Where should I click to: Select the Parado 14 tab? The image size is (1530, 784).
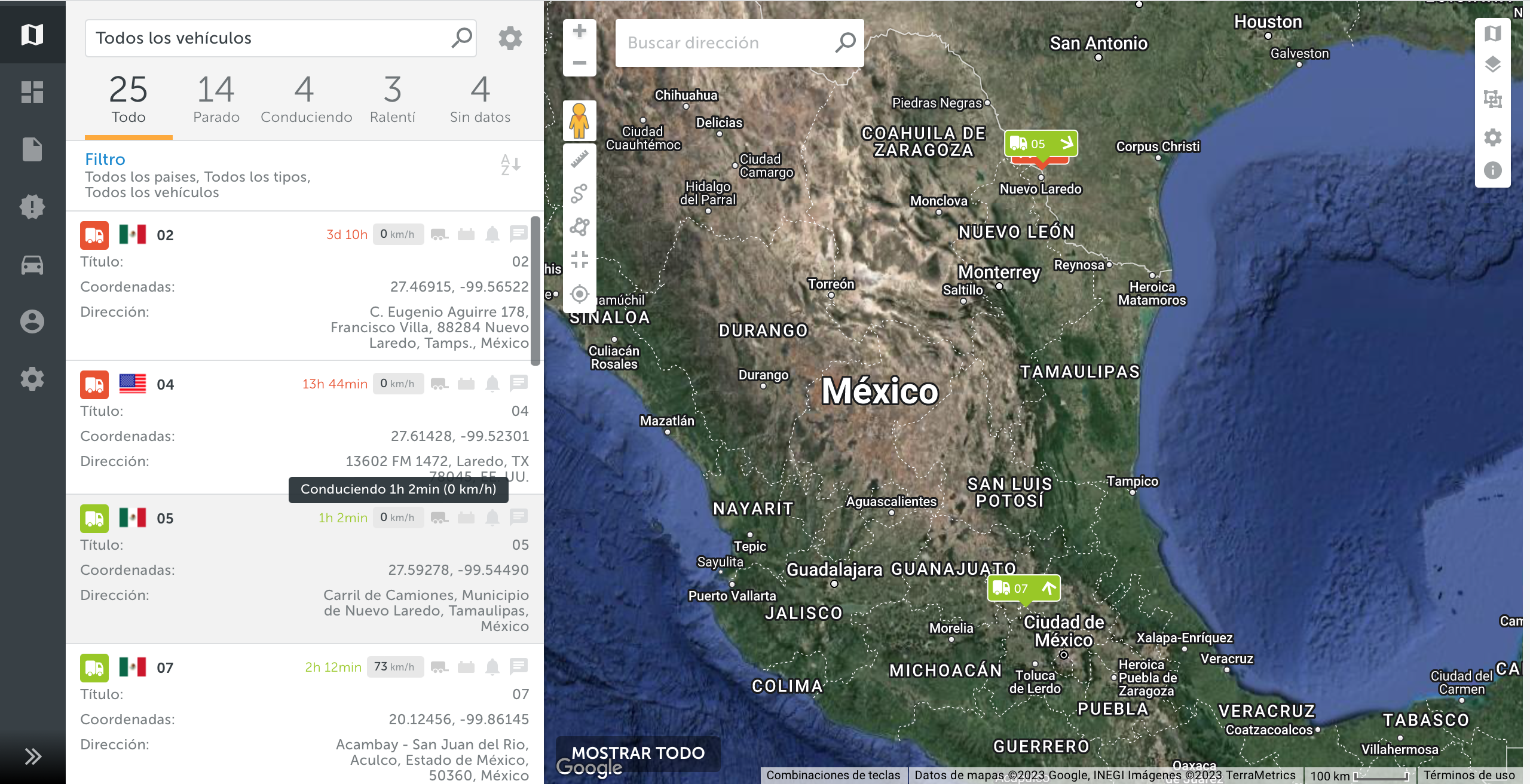(x=216, y=100)
